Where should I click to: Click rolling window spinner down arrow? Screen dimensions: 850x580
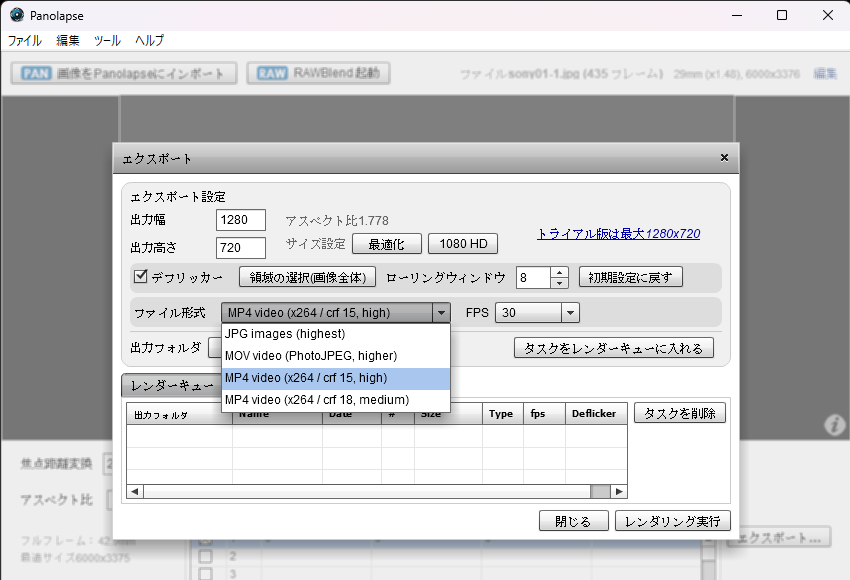pos(559,282)
